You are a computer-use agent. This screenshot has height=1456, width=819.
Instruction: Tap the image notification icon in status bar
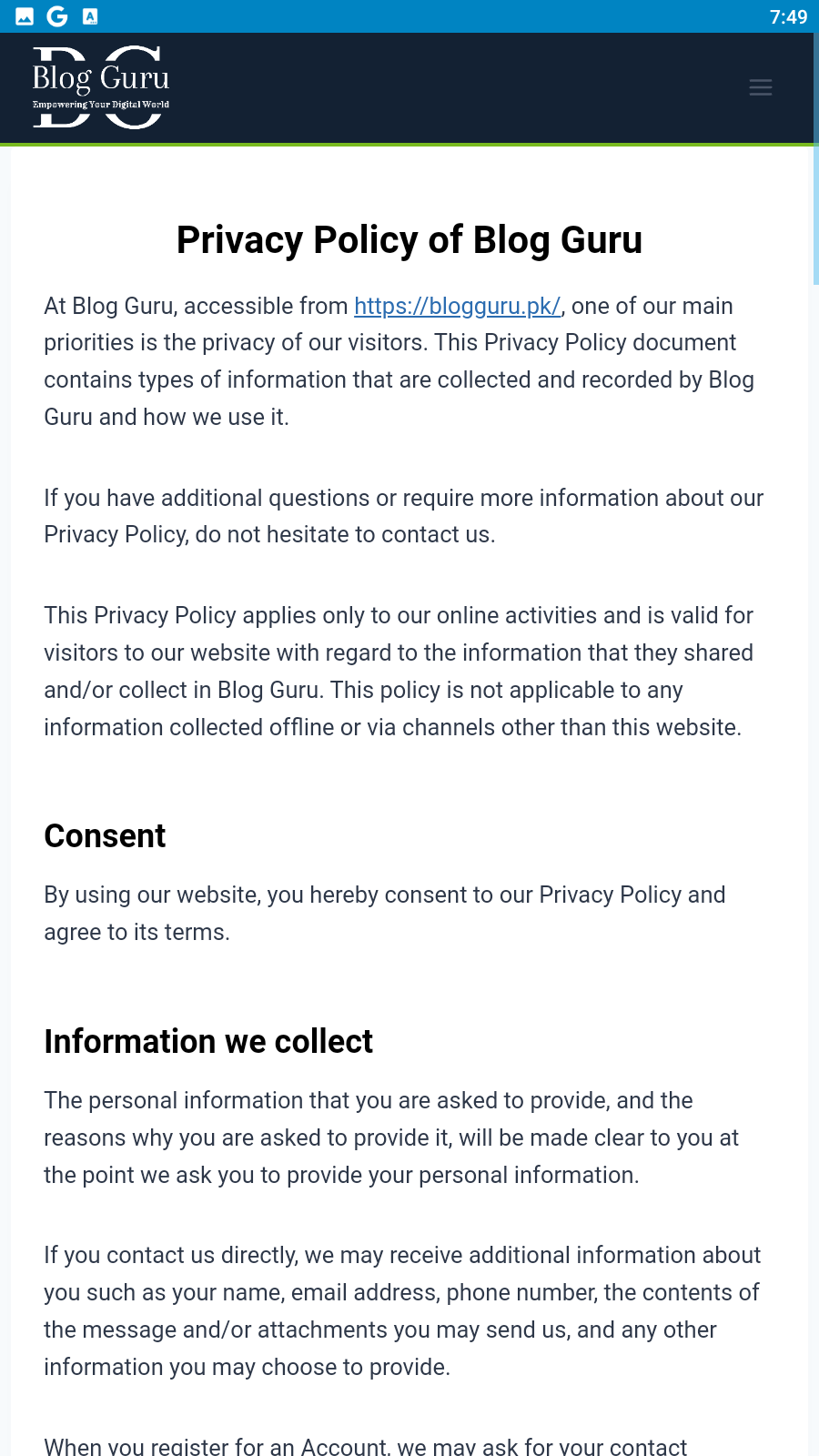25,16
